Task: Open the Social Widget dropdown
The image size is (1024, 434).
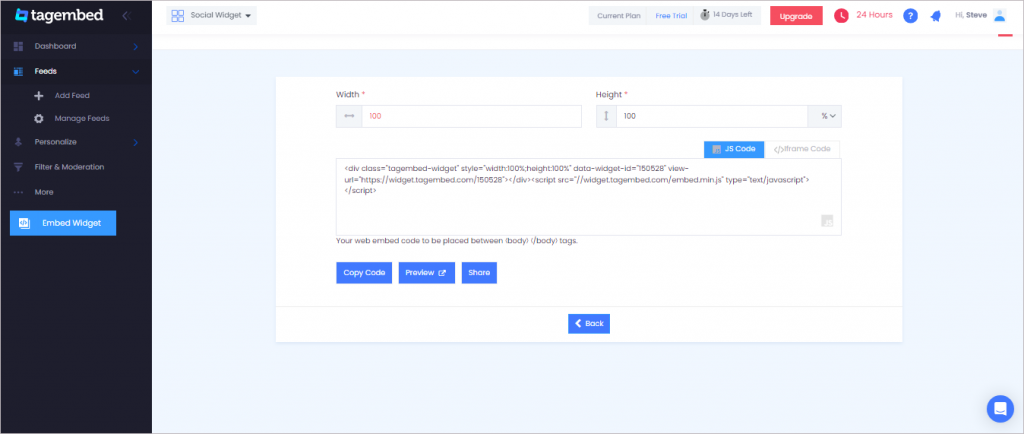Action: point(211,16)
